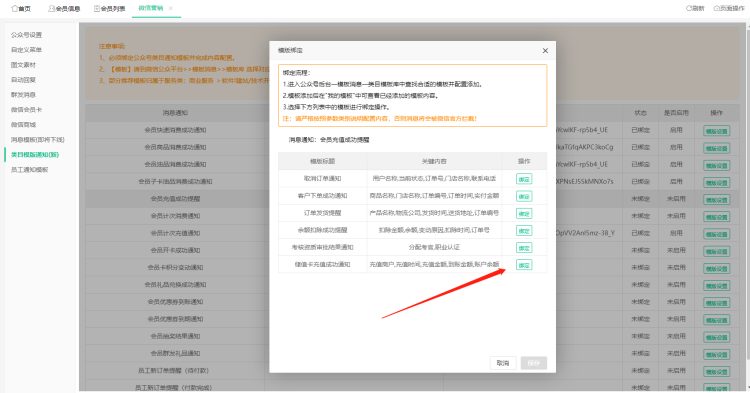
Task: Click the vertical scrollbar on the right edge
Action: click(747, 191)
